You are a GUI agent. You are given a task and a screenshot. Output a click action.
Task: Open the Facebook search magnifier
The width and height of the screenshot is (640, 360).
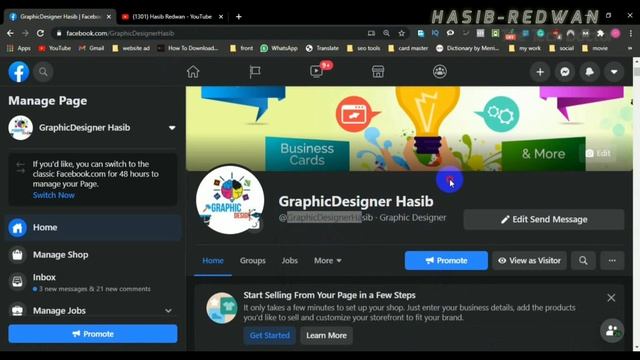point(43,72)
